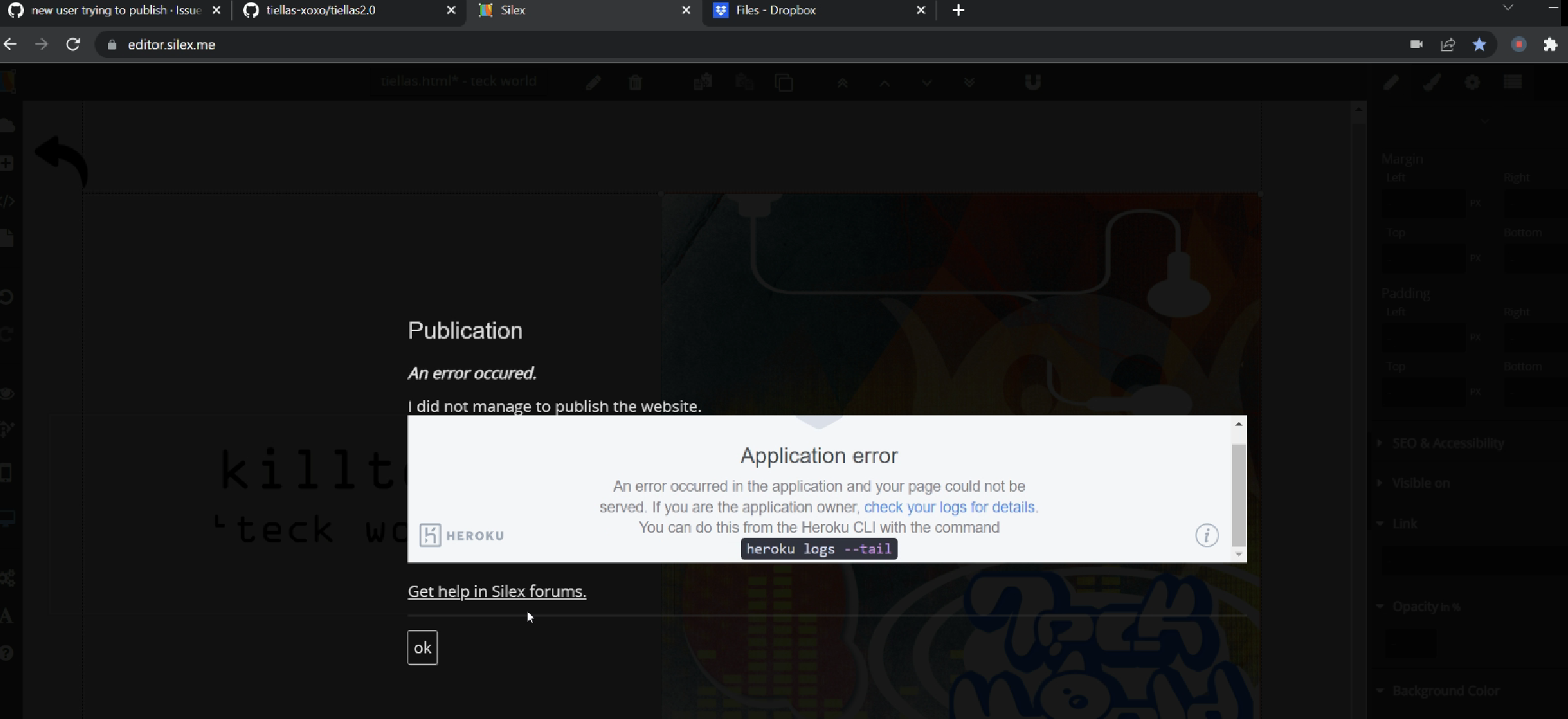Delete the selected element with the trash icon

coord(636,82)
